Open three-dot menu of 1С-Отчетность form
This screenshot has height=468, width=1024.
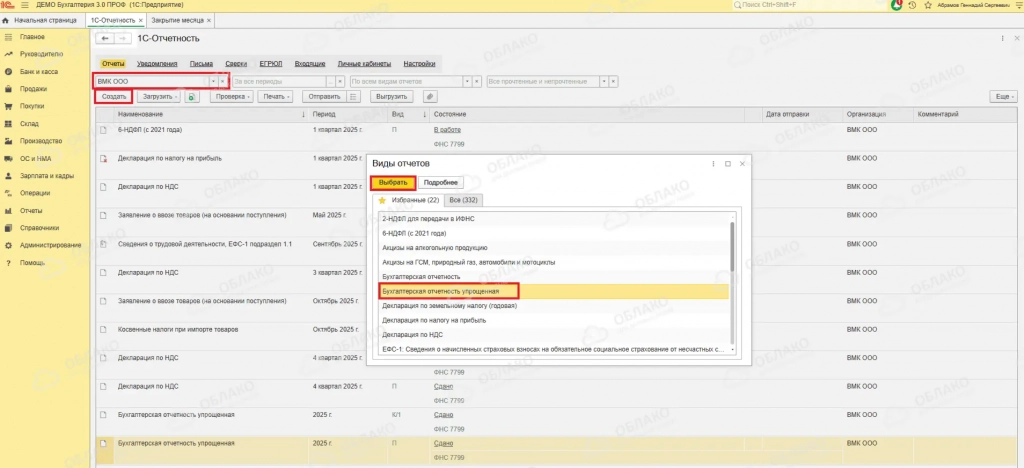point(1002,39)
